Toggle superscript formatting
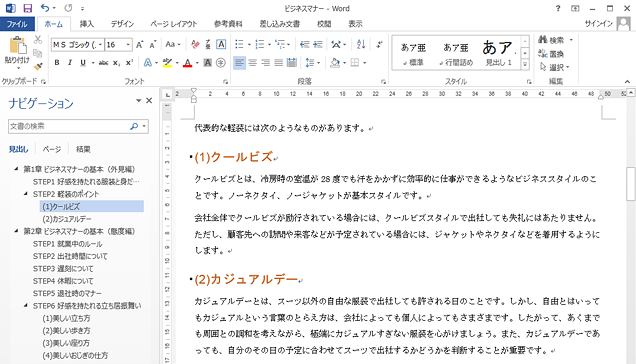This screenshot has width=636, height=364. [x=129, y=63]
